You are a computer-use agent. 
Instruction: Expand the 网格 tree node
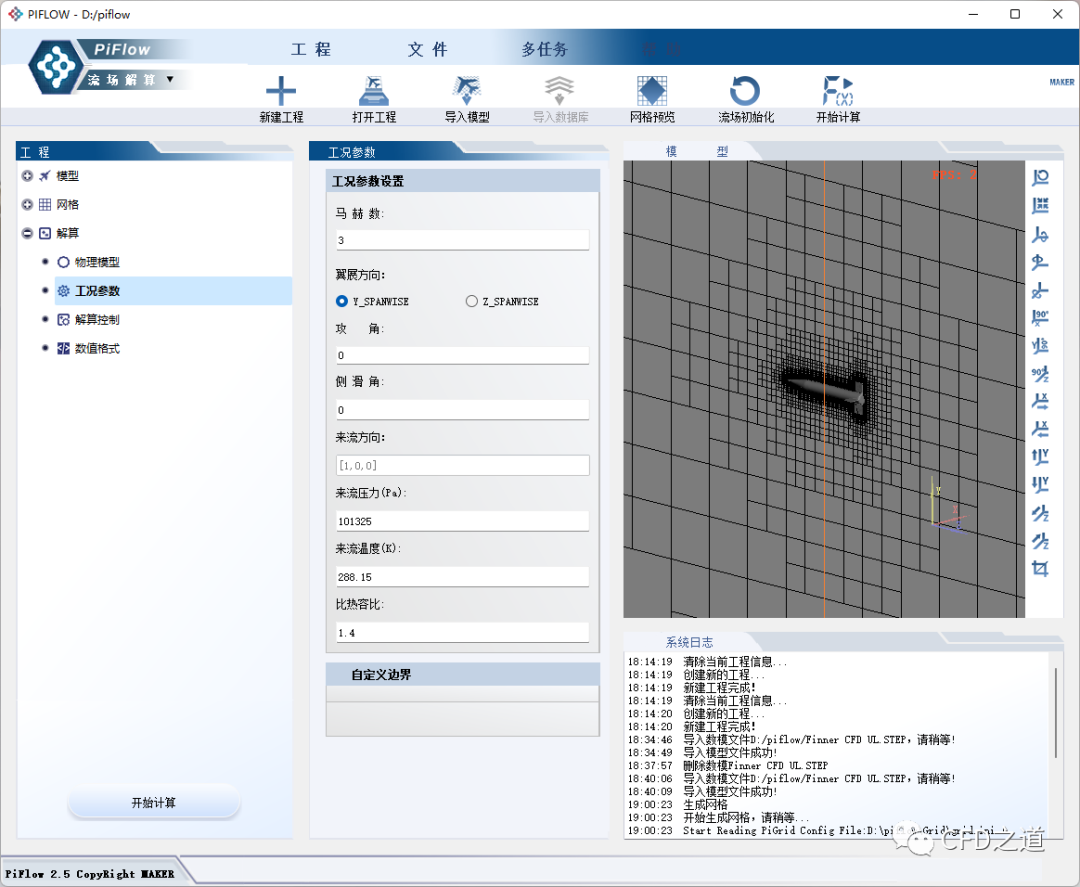click(x=27, y=205)
